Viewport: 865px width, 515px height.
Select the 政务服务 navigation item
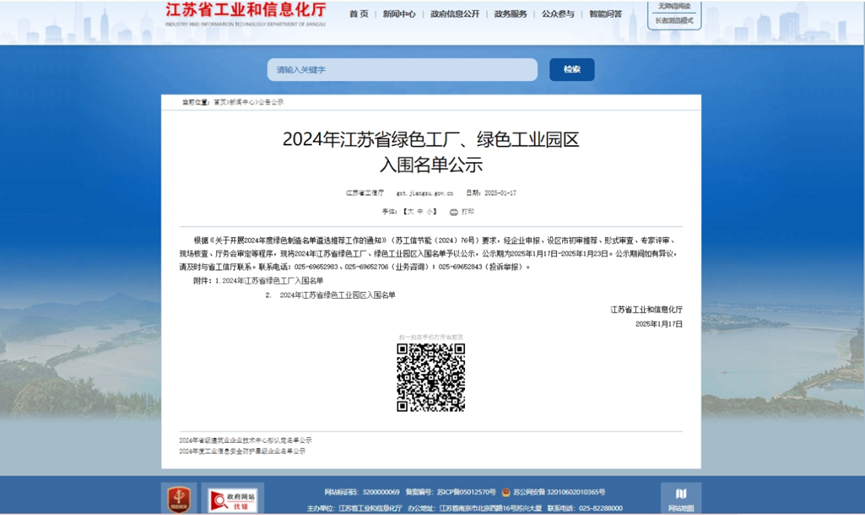510,14
